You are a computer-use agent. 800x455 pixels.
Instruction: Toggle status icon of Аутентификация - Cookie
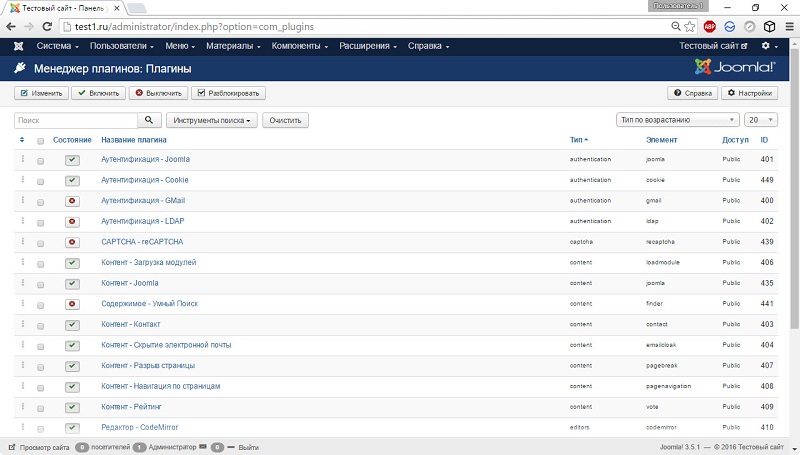(72, 181)
